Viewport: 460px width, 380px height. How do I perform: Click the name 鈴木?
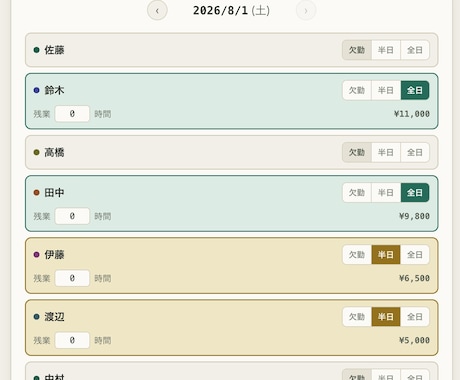tap(54, 90)
